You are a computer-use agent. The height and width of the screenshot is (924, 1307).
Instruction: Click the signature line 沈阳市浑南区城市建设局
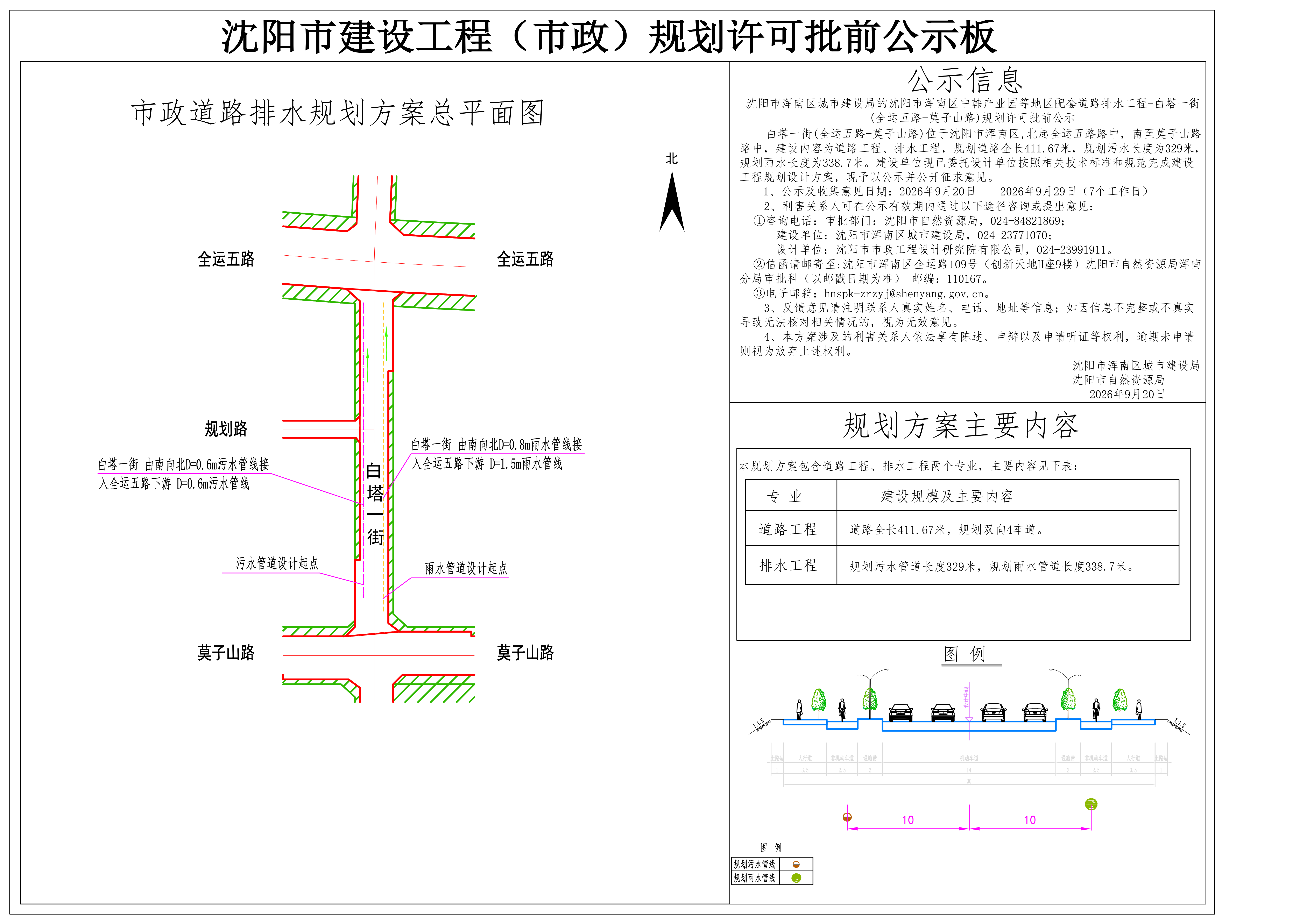click(x=1136, y=365)
